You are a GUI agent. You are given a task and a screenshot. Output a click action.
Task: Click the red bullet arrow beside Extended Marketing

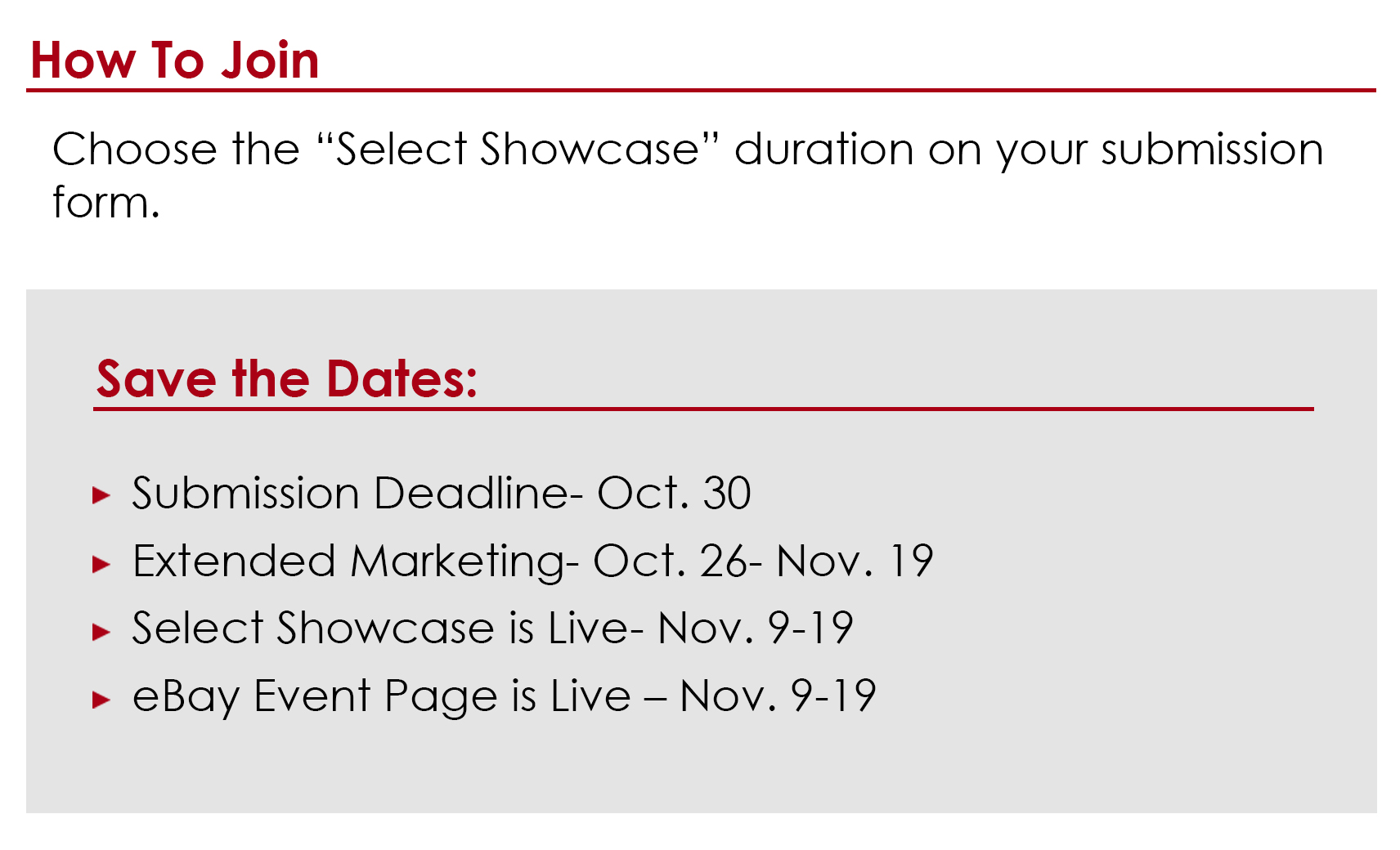pyautogui.click(x=101, y=563)
